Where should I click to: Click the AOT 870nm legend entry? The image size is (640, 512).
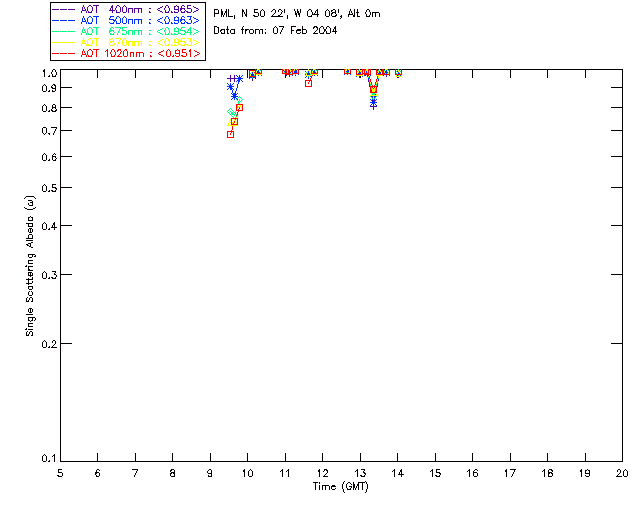126,42
